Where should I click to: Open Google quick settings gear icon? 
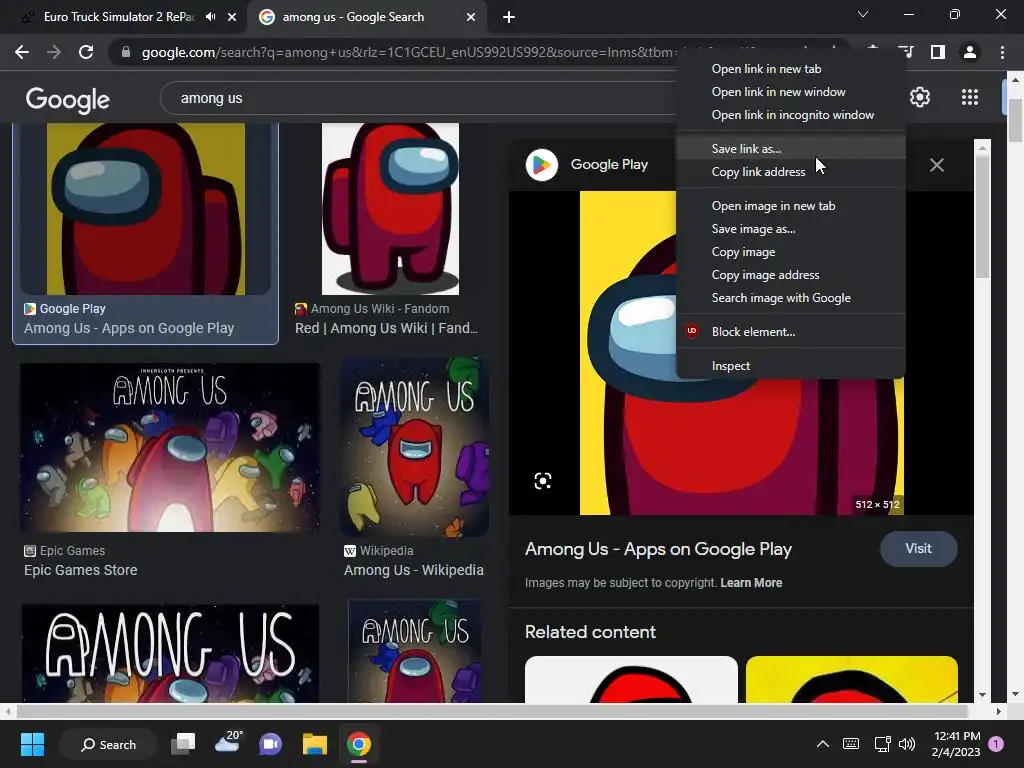pos(920,97)
